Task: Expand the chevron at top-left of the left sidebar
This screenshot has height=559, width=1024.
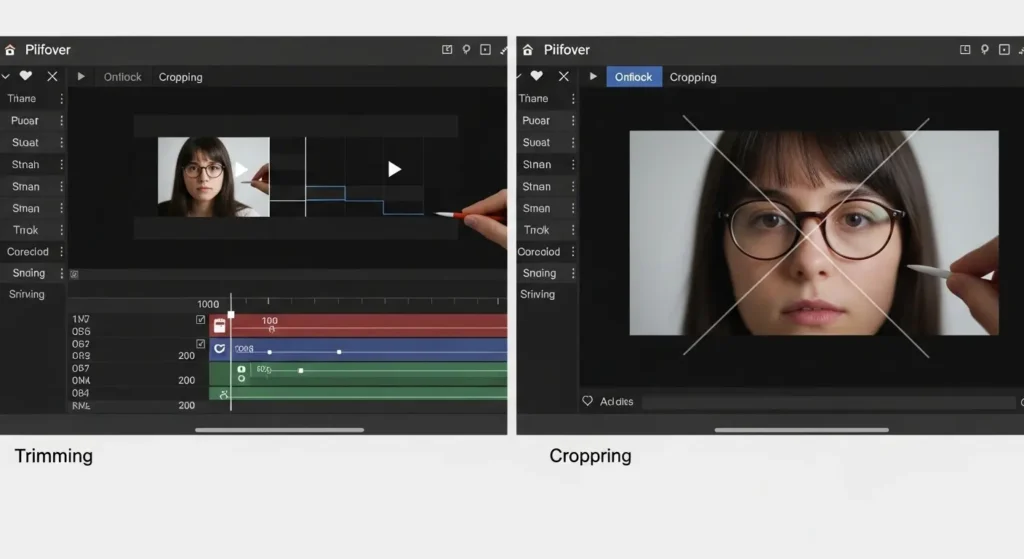Action: pyautogui.click(x=6, y=76)
